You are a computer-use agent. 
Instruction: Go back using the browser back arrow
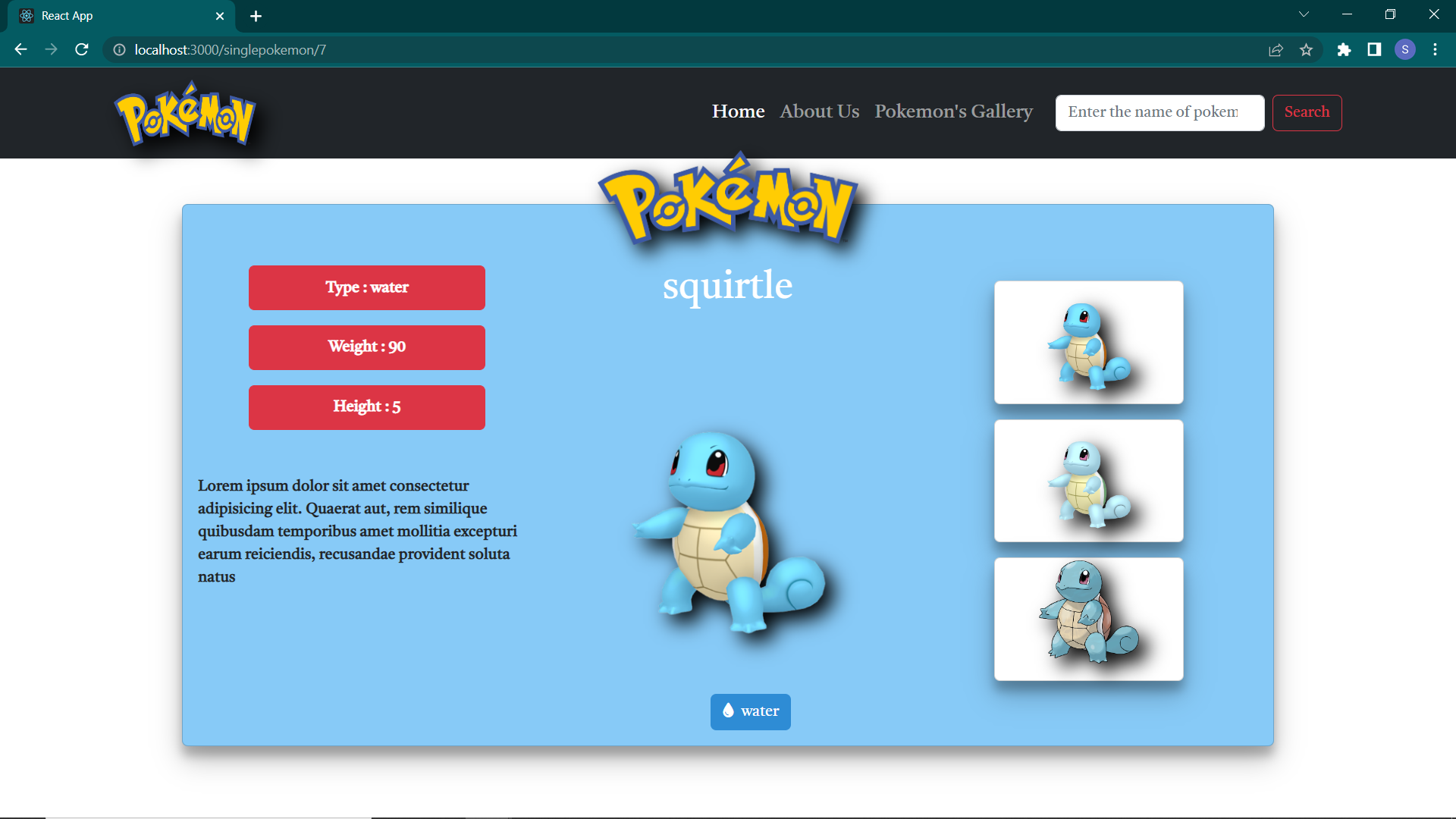20,49
